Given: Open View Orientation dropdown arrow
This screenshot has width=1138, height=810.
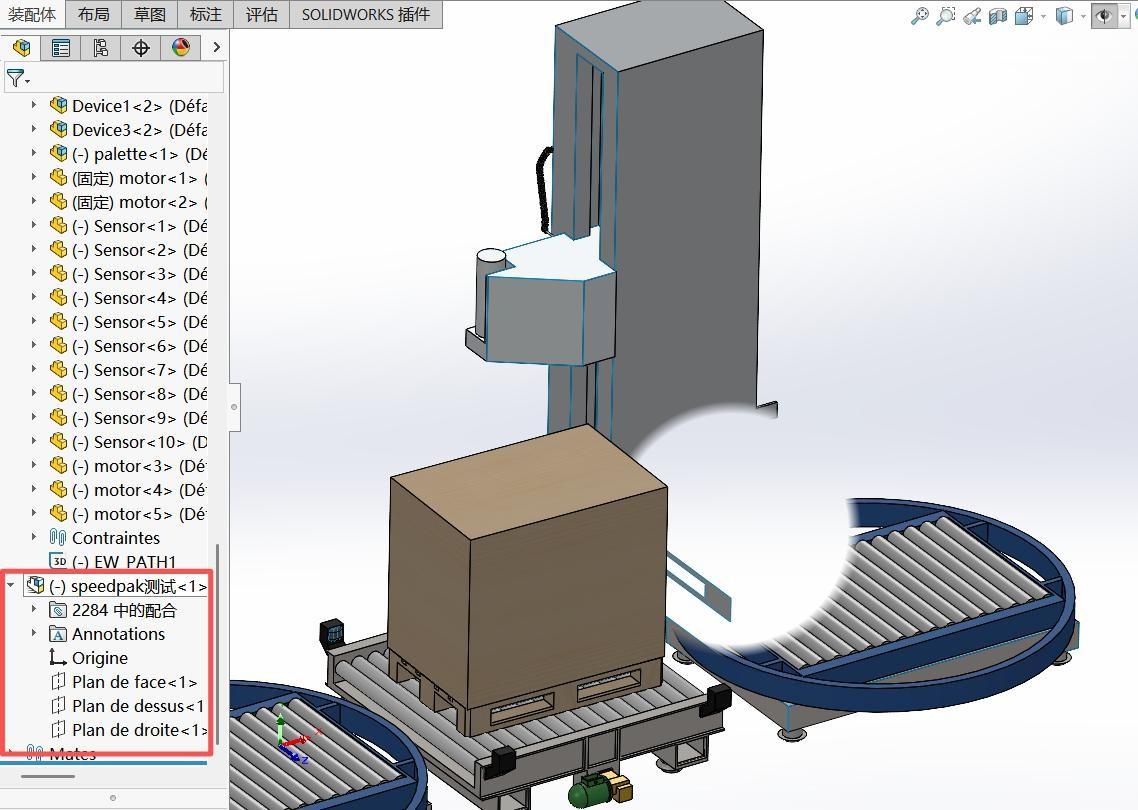Looking at the screenshot, I should click(1043, 17).
